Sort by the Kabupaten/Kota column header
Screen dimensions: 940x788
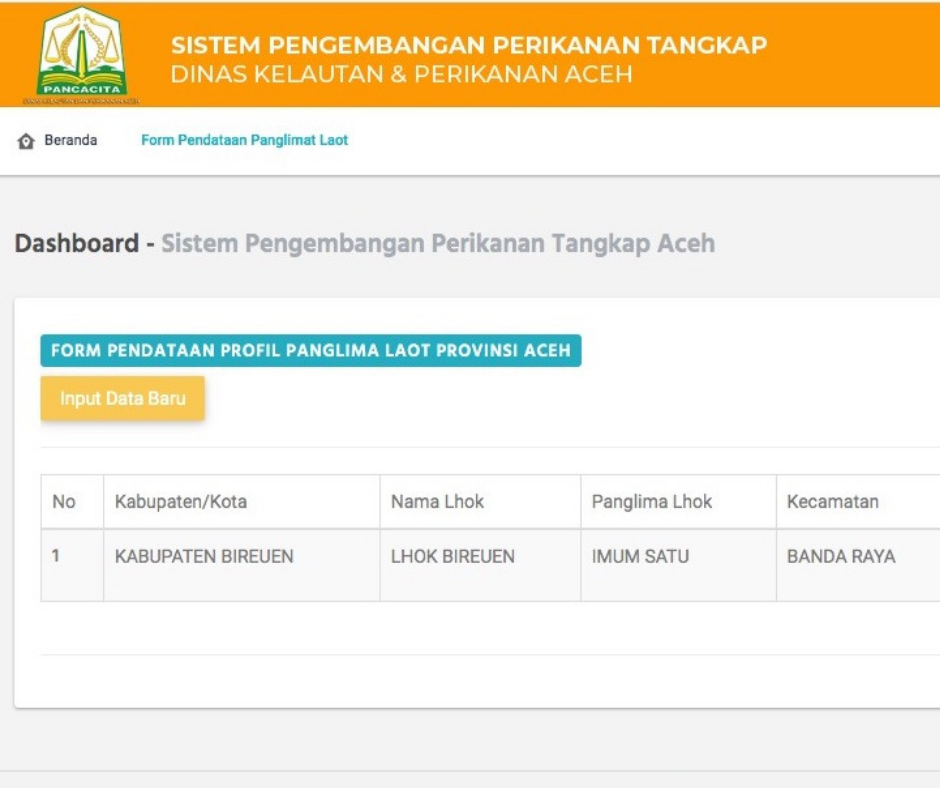pos(180,501)
